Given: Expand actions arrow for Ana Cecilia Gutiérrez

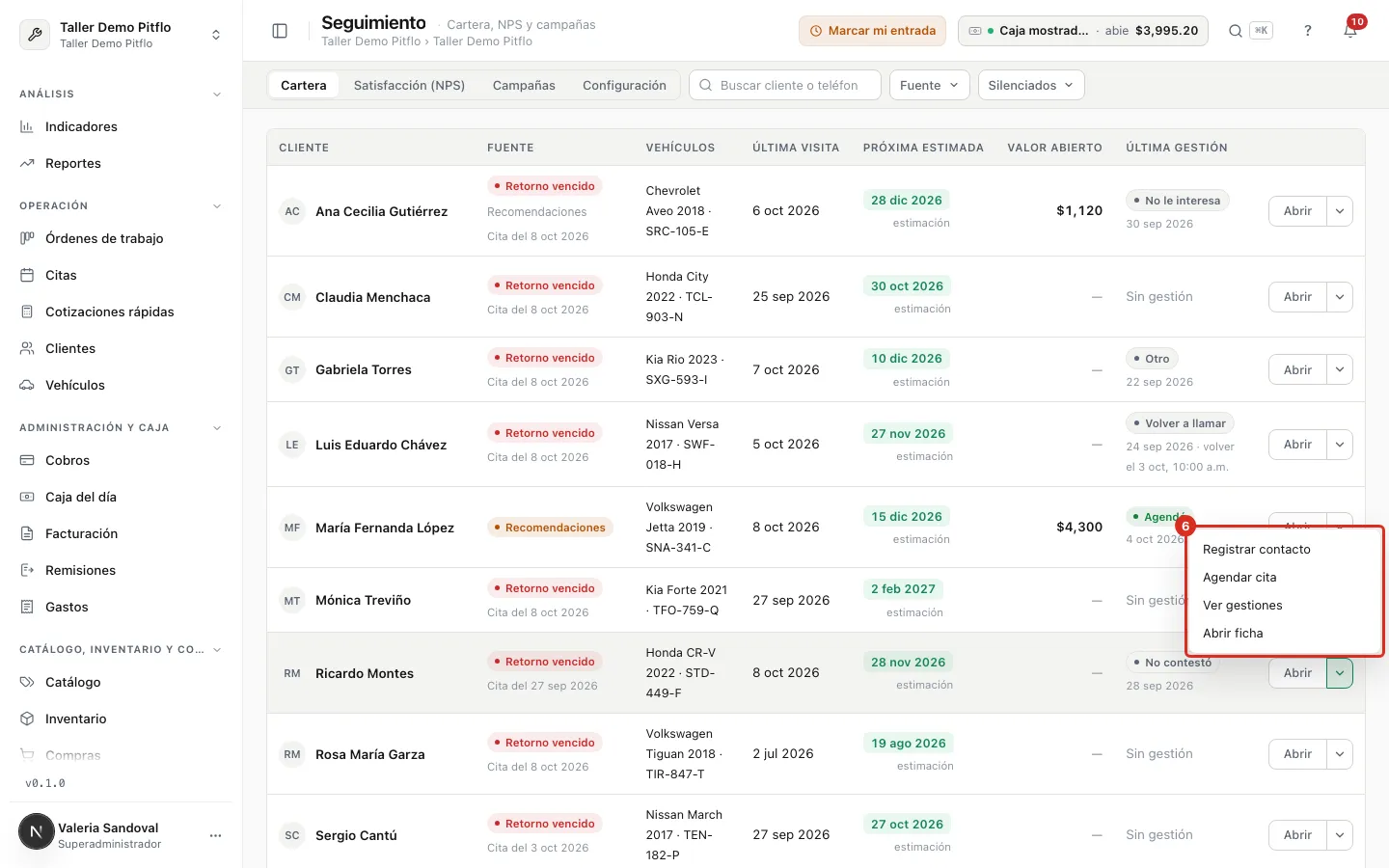Looking at the screenshot, I should [1340, 211].
